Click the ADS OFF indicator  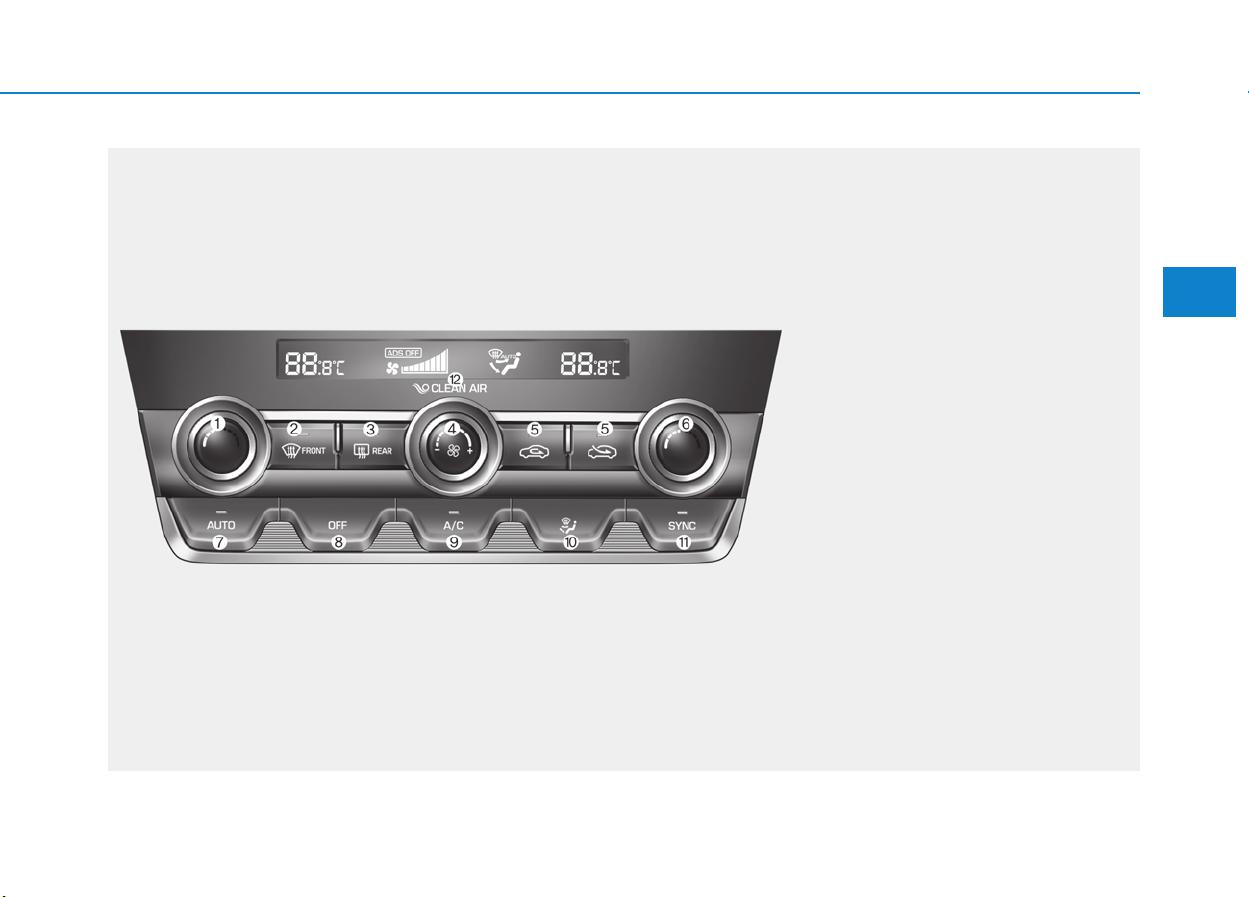click(404, 353)
